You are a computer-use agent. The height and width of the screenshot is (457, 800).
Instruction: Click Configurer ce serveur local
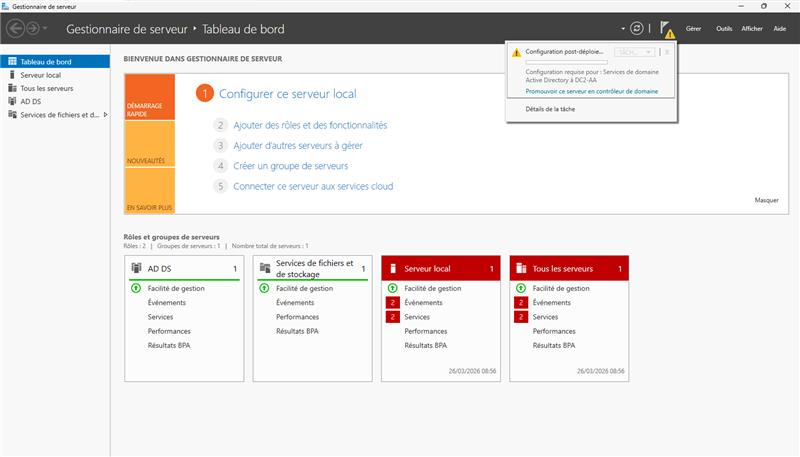[288, 94]
